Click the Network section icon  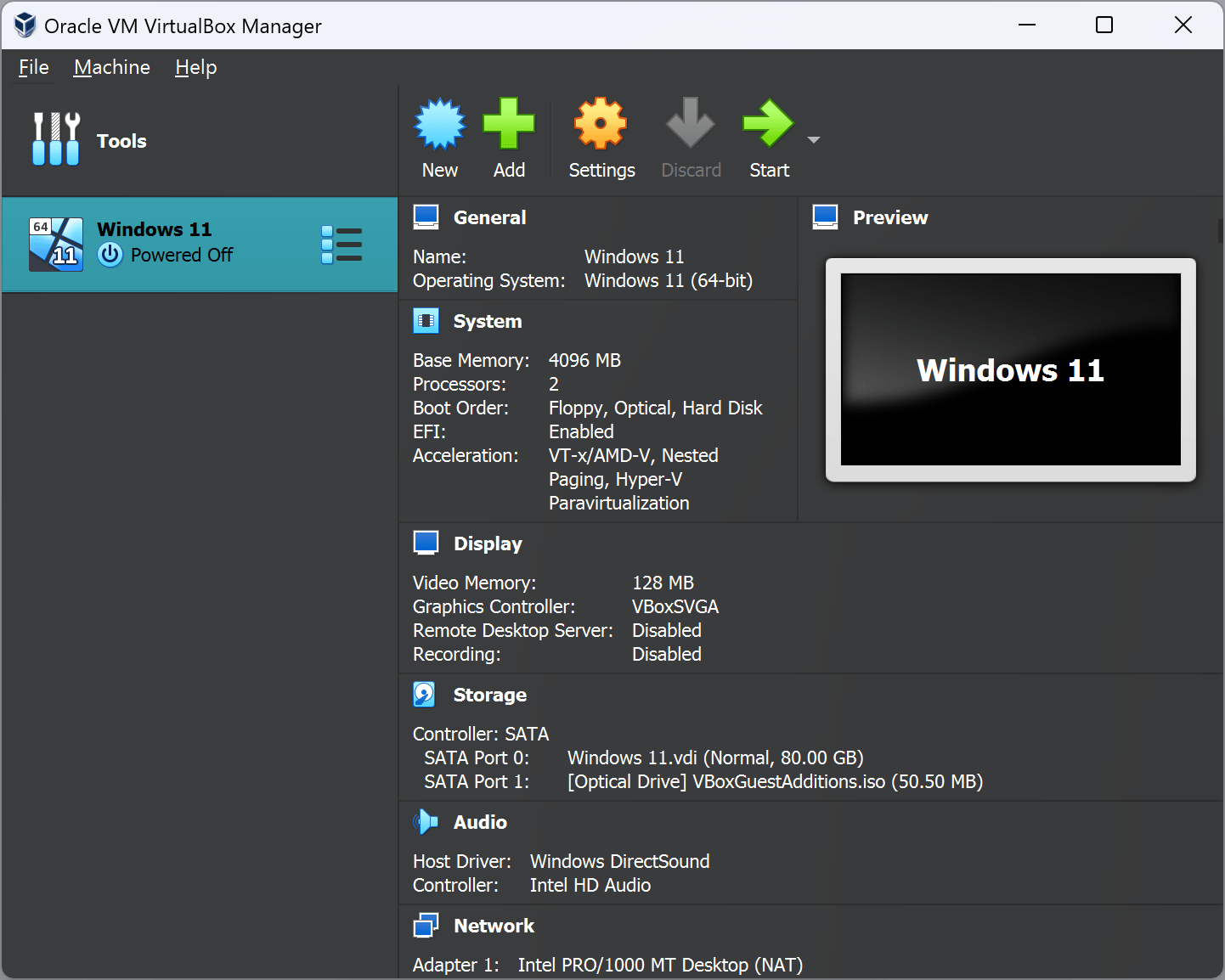click(426, 926)
